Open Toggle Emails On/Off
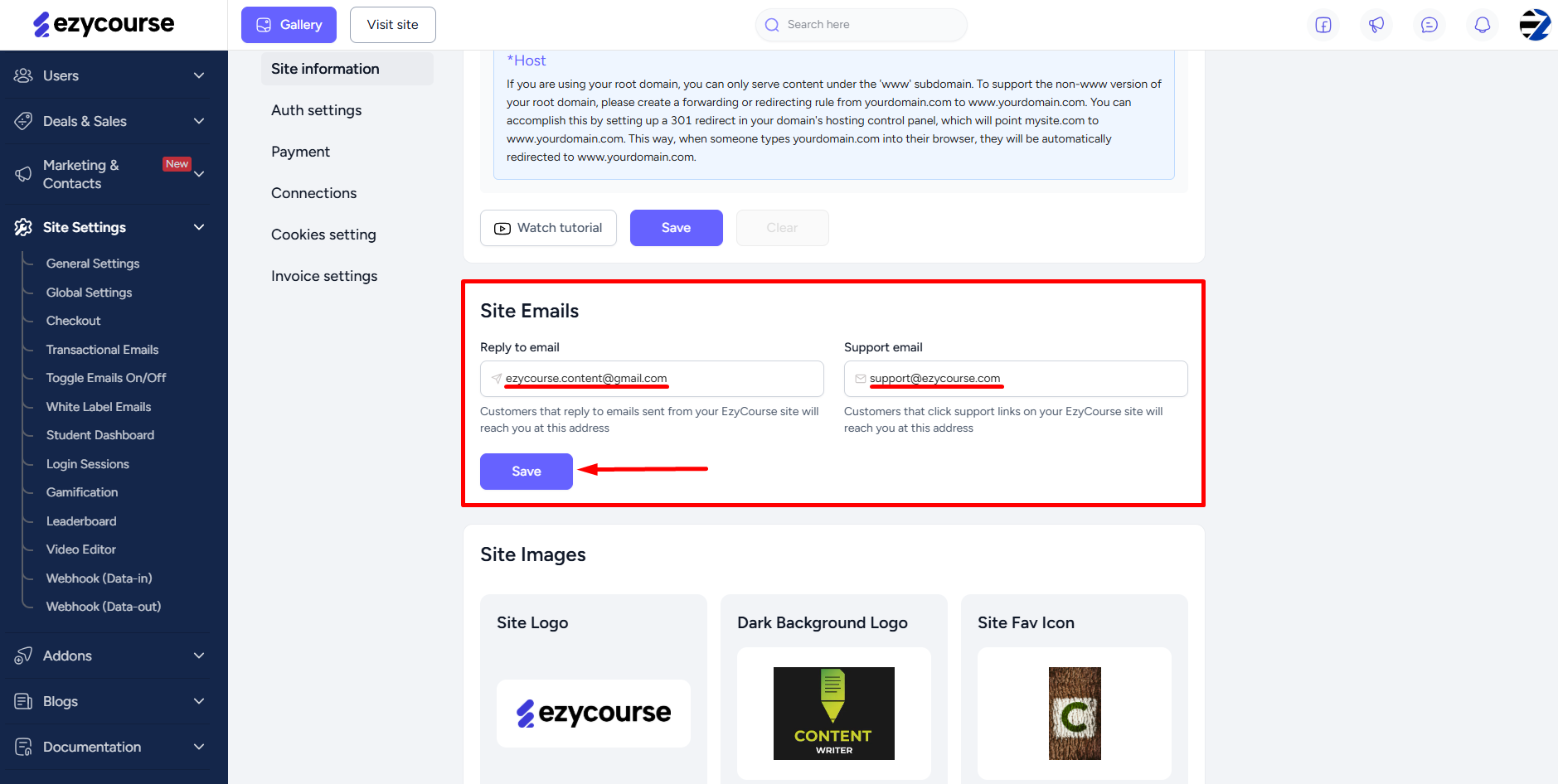Viewport: 1558px width, 784px height. pyautogui.click(x=106, y=378)
